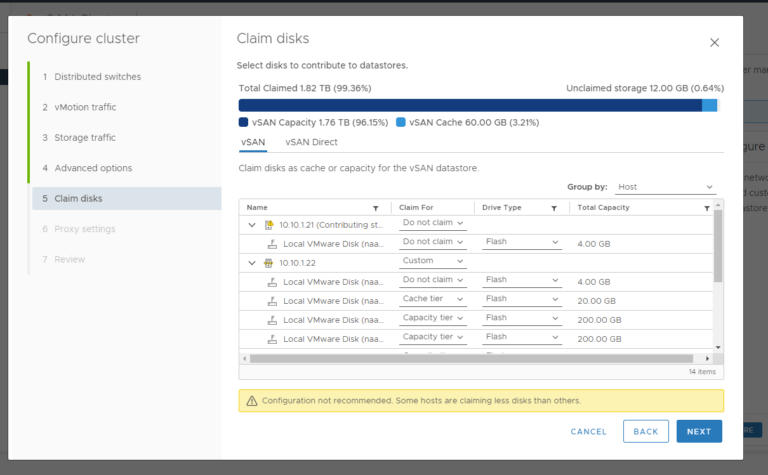Click the Unclaimed storage 12.00 GB label
768x475 pixels.
pos(645,88)
